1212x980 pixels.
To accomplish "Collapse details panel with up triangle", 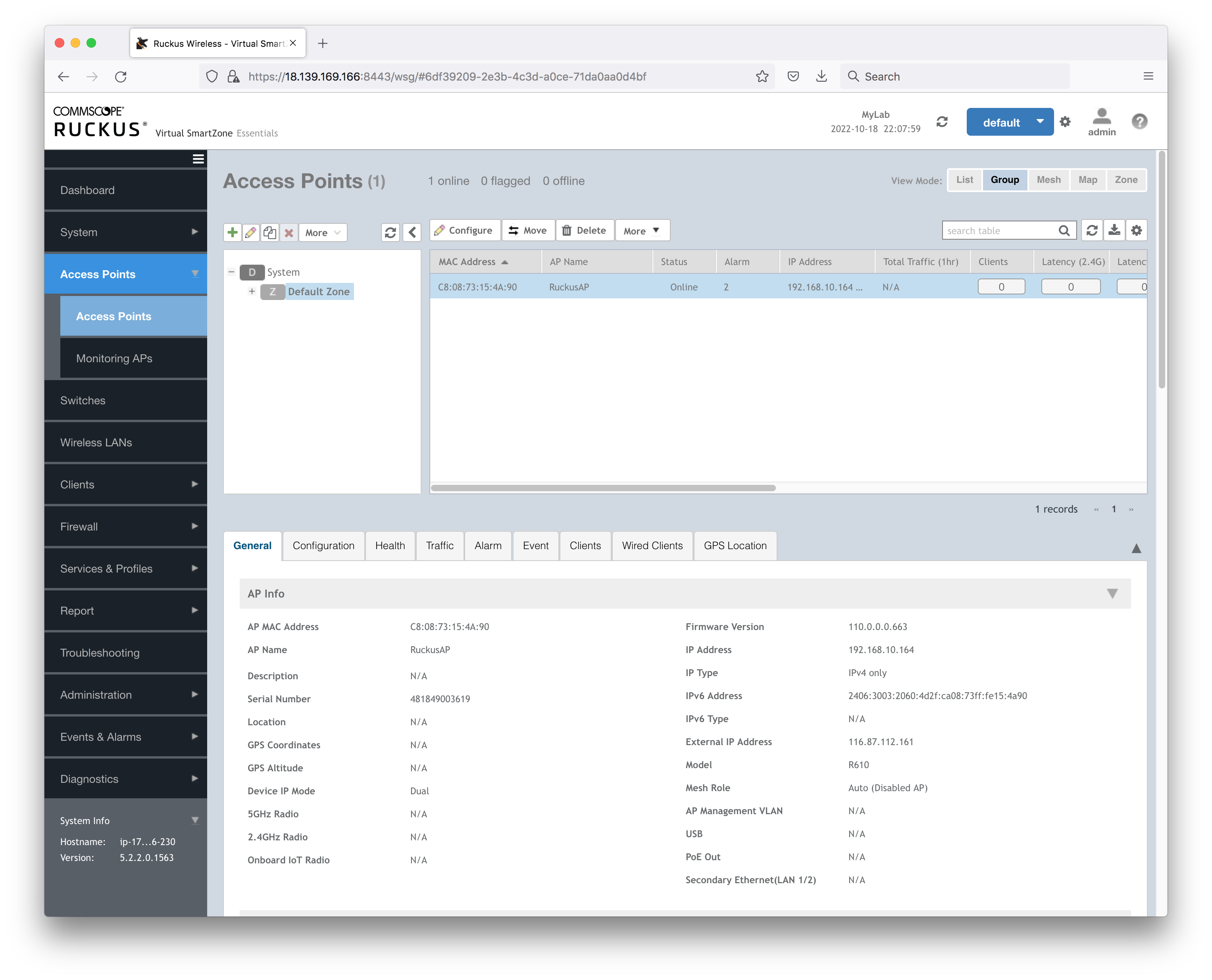I will point(1136,548).
